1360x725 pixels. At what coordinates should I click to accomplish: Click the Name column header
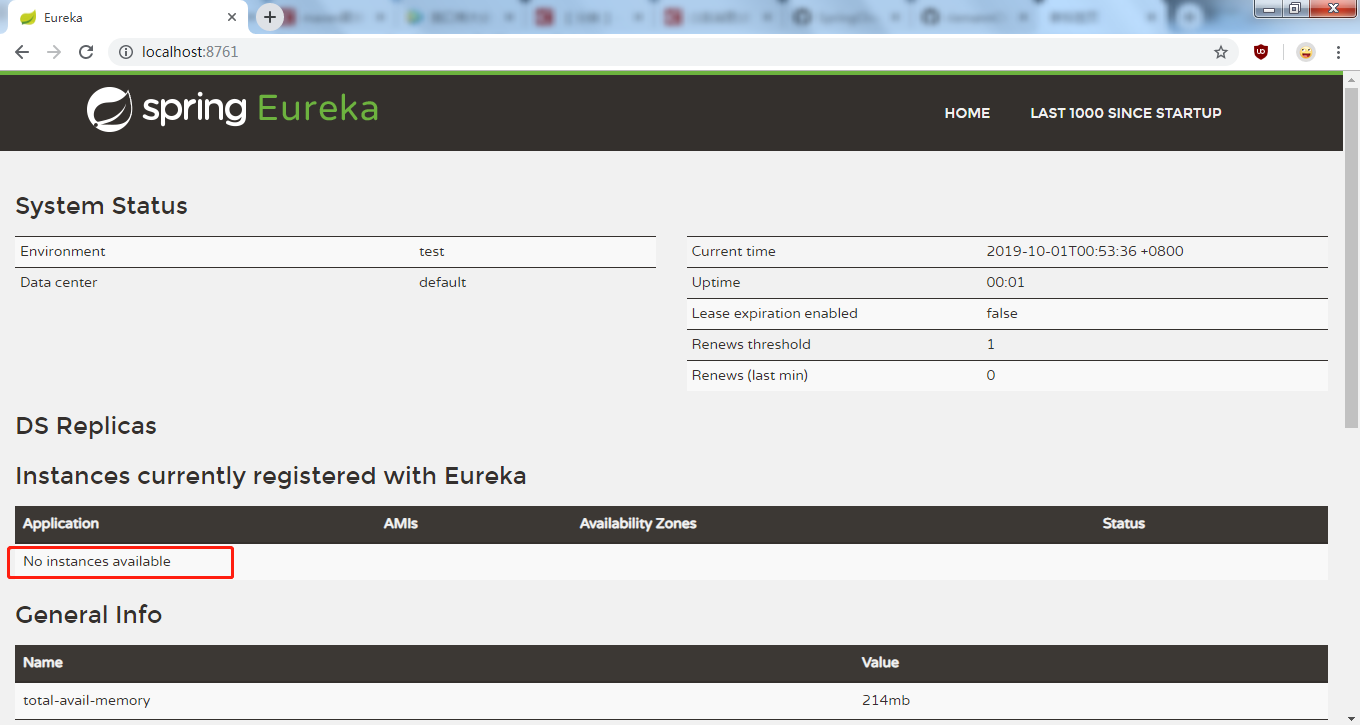(43, 662)
